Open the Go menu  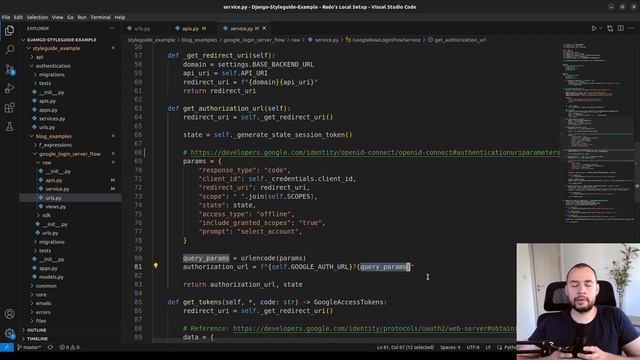tap(70, 17)
